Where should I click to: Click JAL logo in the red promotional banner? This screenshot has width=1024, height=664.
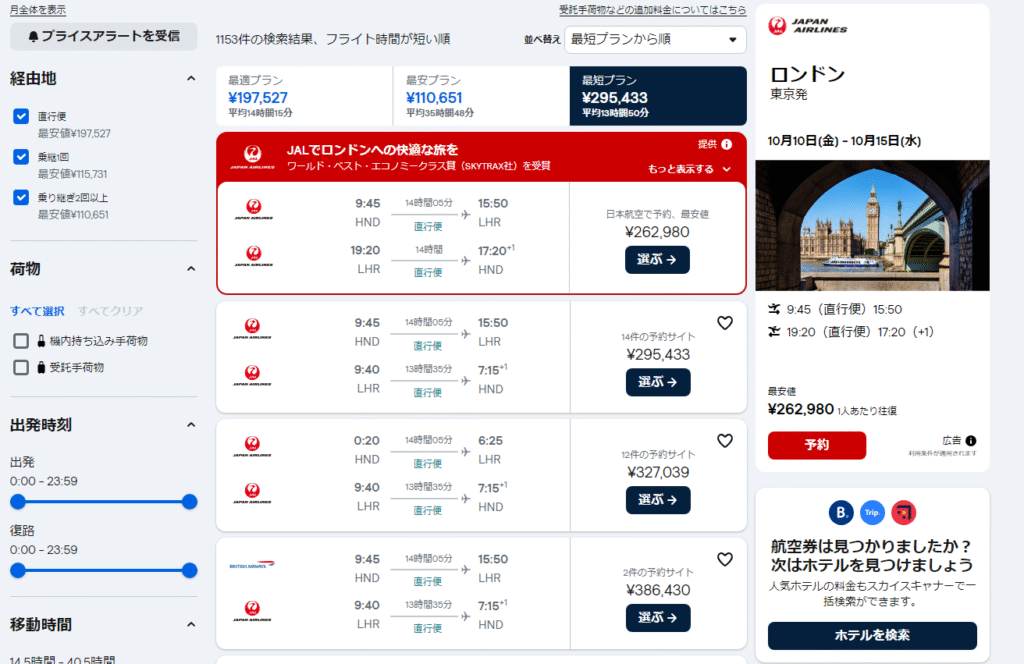(x=253, y=157)
